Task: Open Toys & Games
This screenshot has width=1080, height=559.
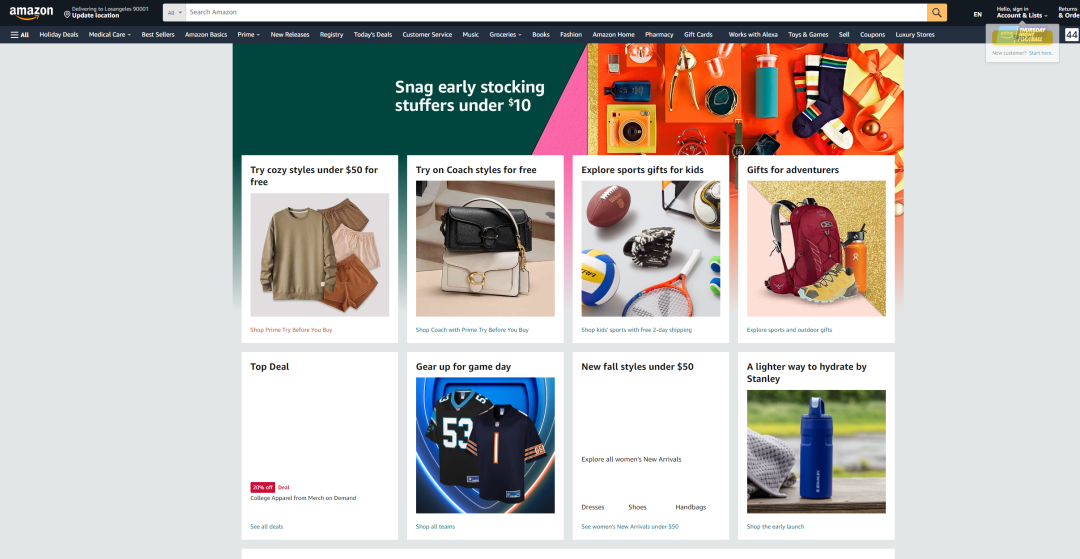Action: pos(808,34)
